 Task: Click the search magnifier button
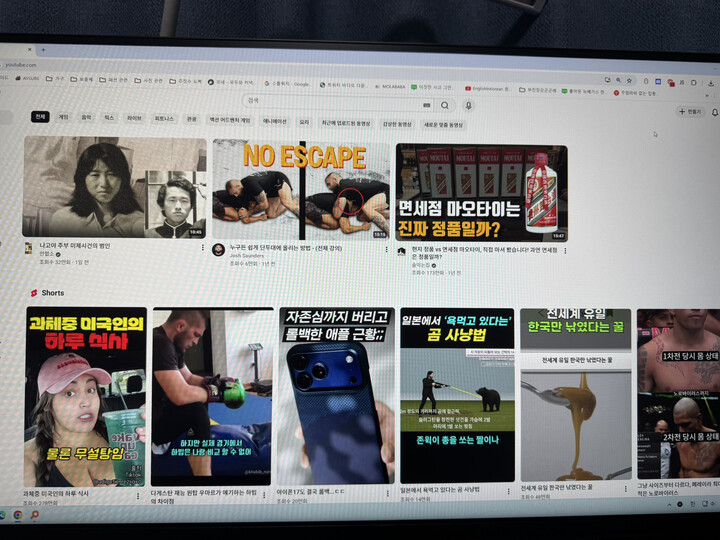pos(445,104)
